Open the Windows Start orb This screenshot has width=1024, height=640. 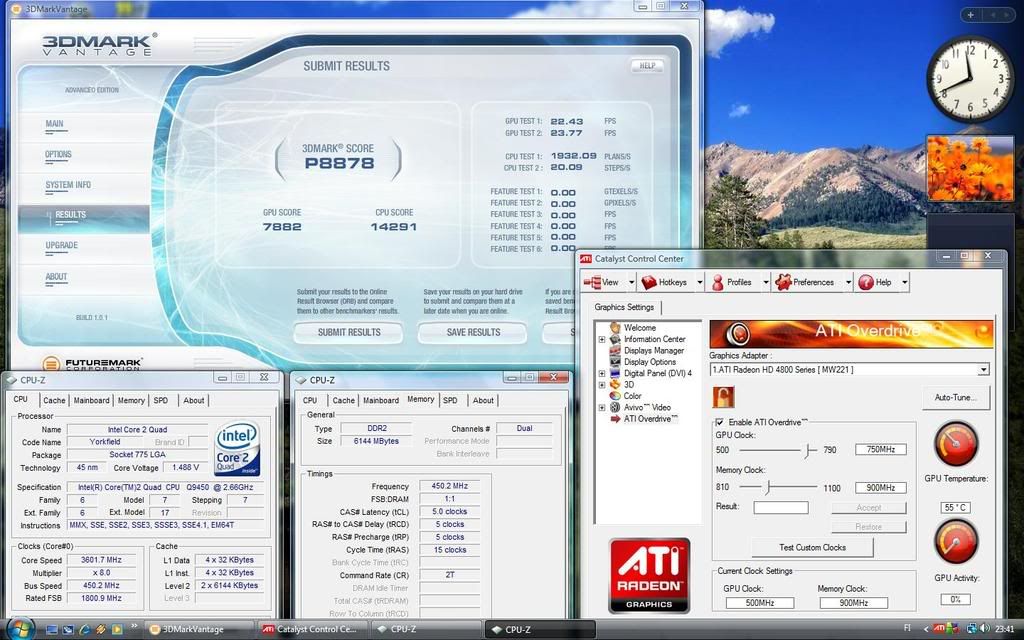click(x=19, y=628)
